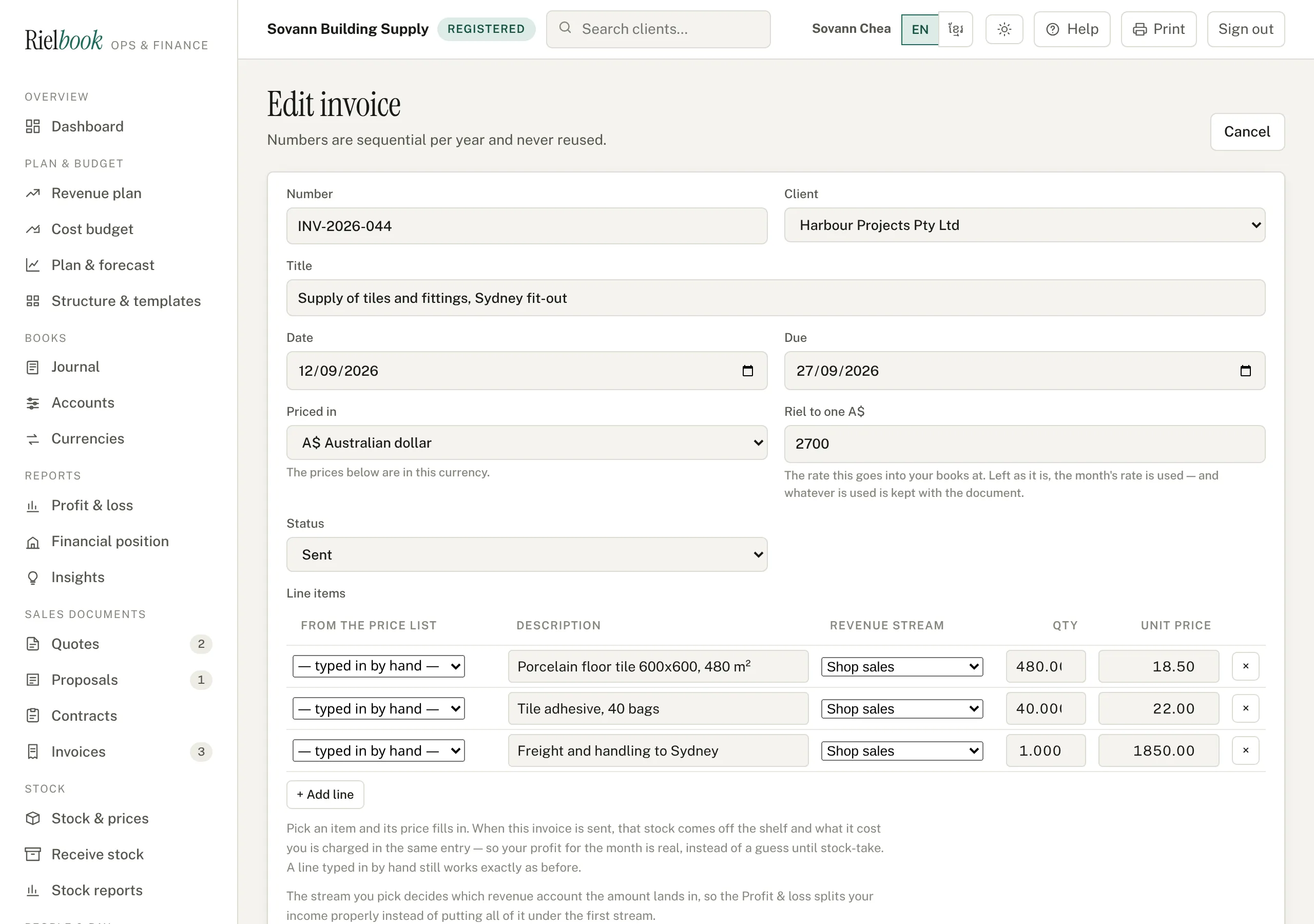1314x924 pixels.
Task: Toggle the light/dark theme sun icon
Action: click(1004, 29)
